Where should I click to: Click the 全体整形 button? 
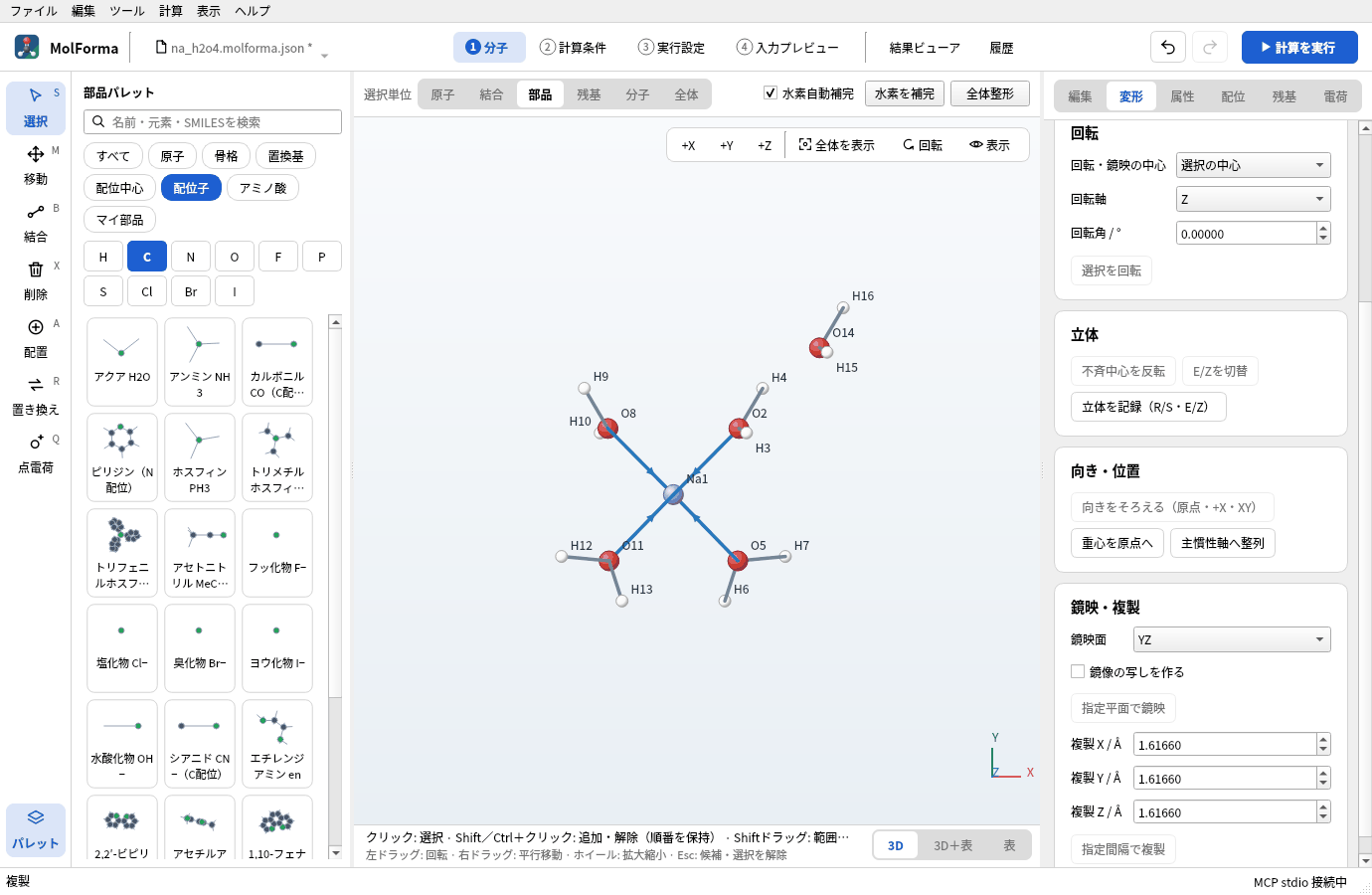point(990,93)
